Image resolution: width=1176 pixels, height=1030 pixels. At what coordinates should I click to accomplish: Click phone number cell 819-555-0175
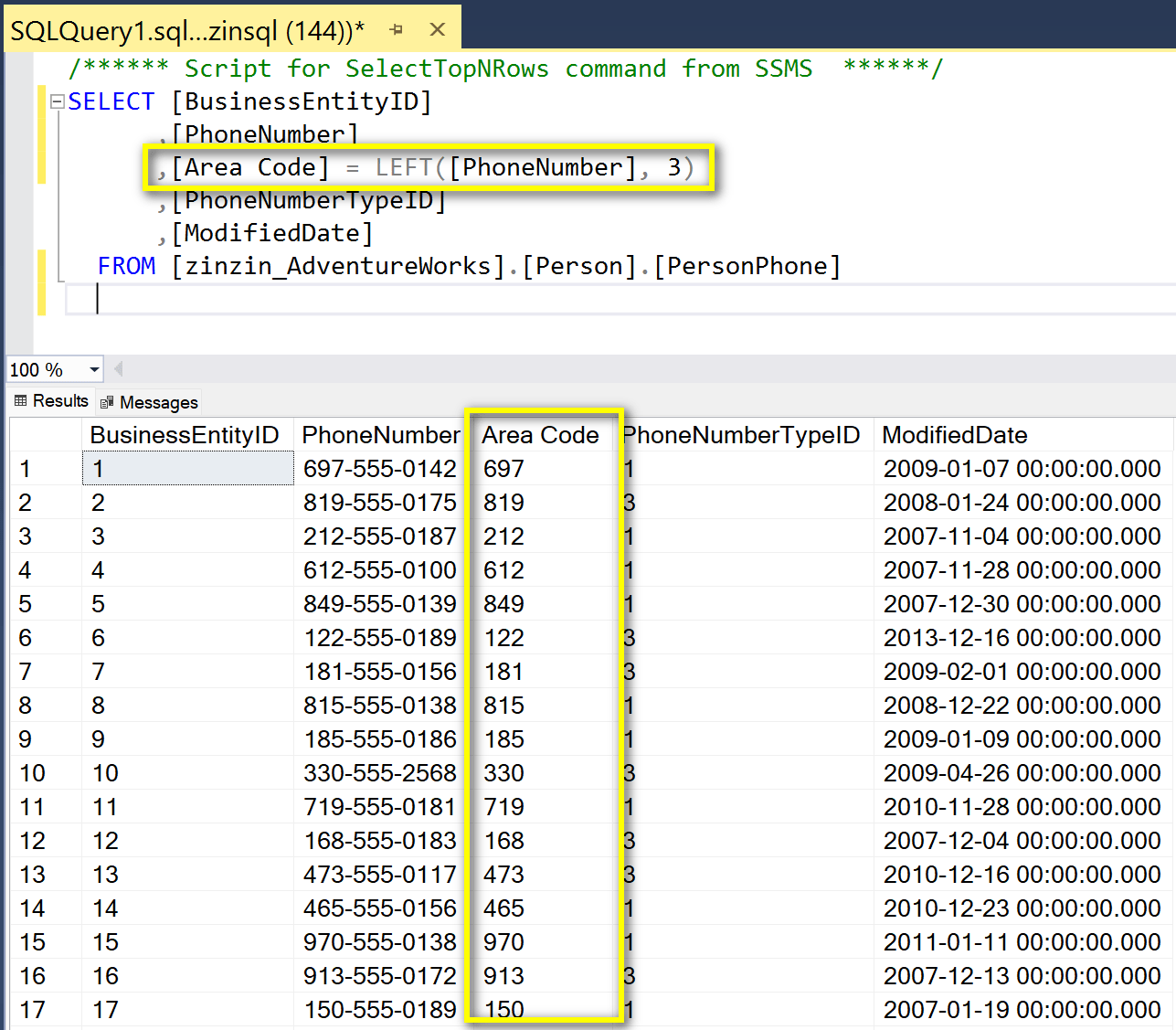pos(380,503)
